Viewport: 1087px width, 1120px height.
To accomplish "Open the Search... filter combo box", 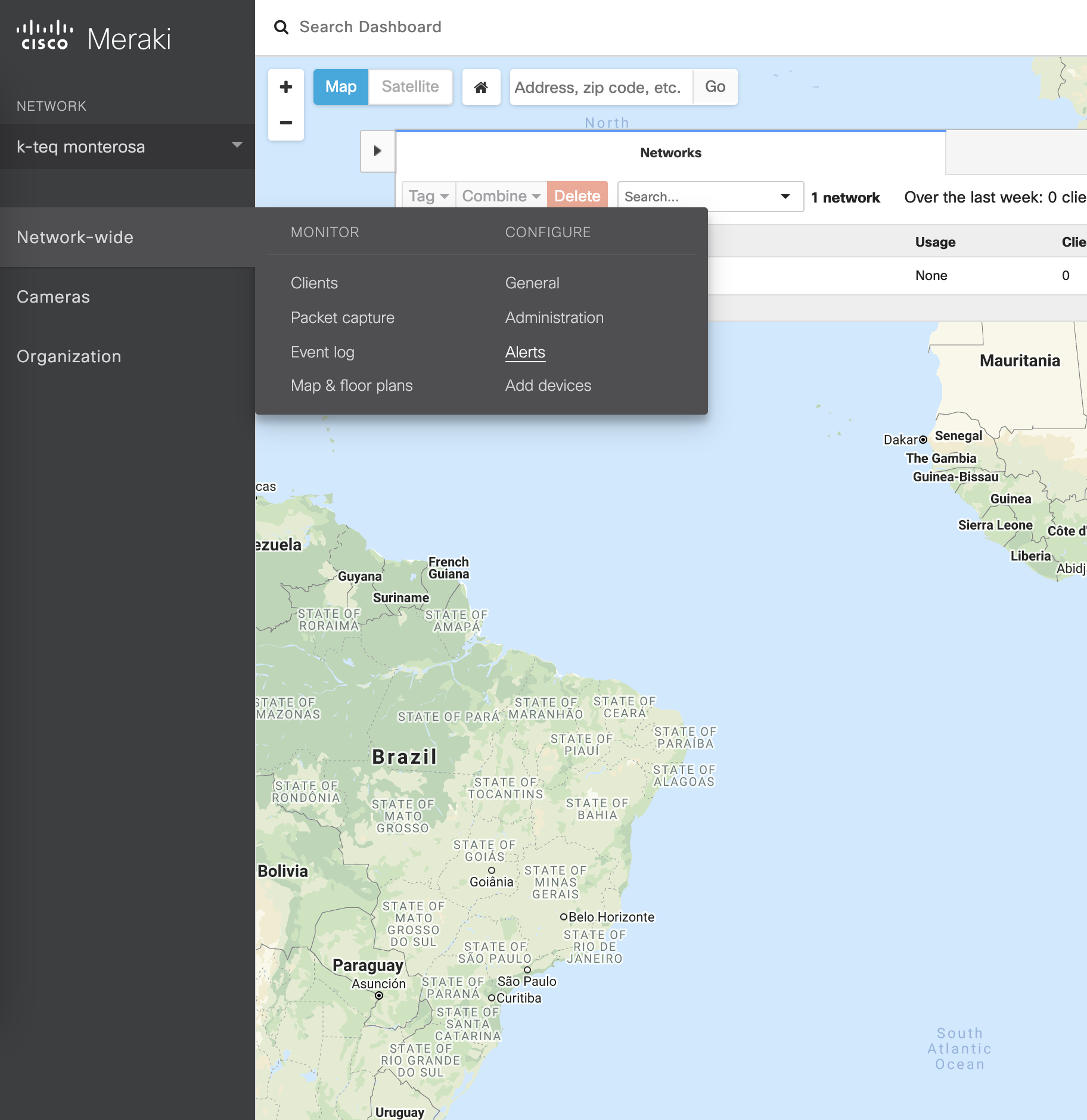I will click(710, 197).
